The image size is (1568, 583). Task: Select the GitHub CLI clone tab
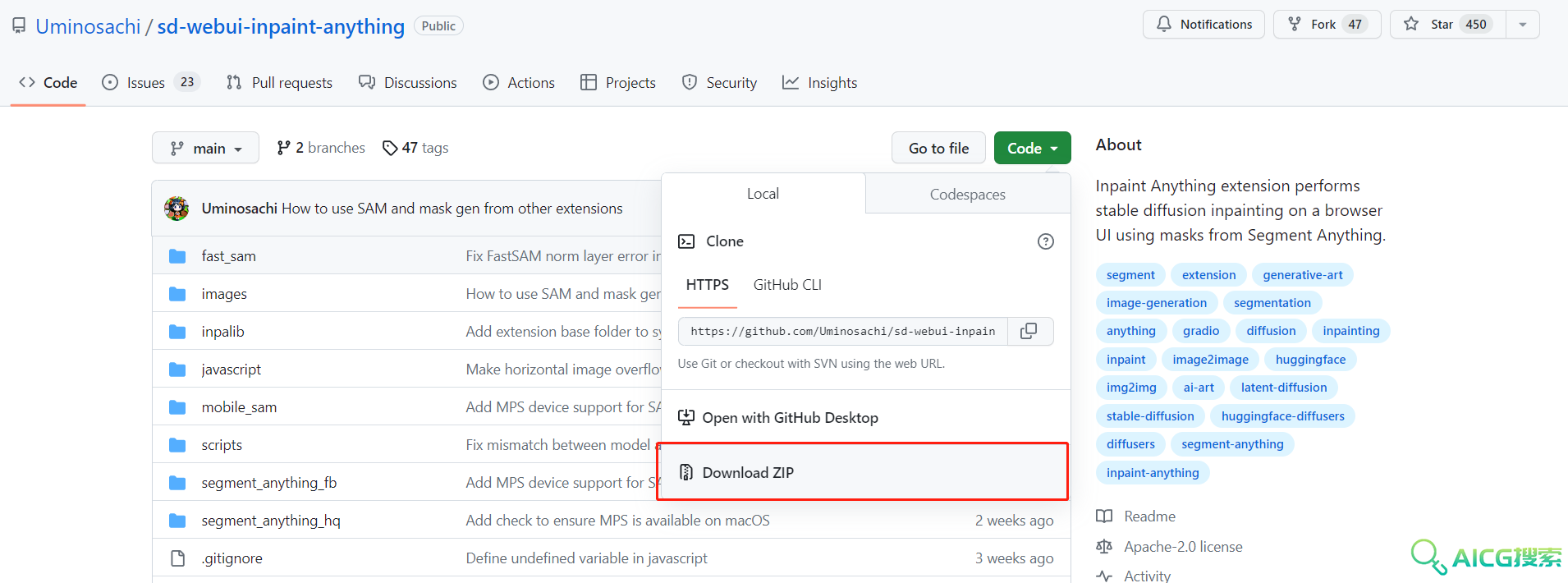tap(787, 285)
